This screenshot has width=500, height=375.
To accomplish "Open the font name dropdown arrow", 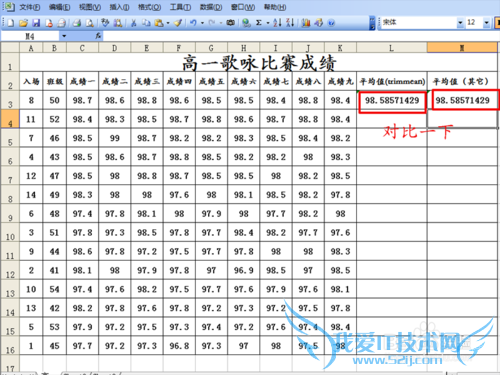I will [x=460, y=23].
